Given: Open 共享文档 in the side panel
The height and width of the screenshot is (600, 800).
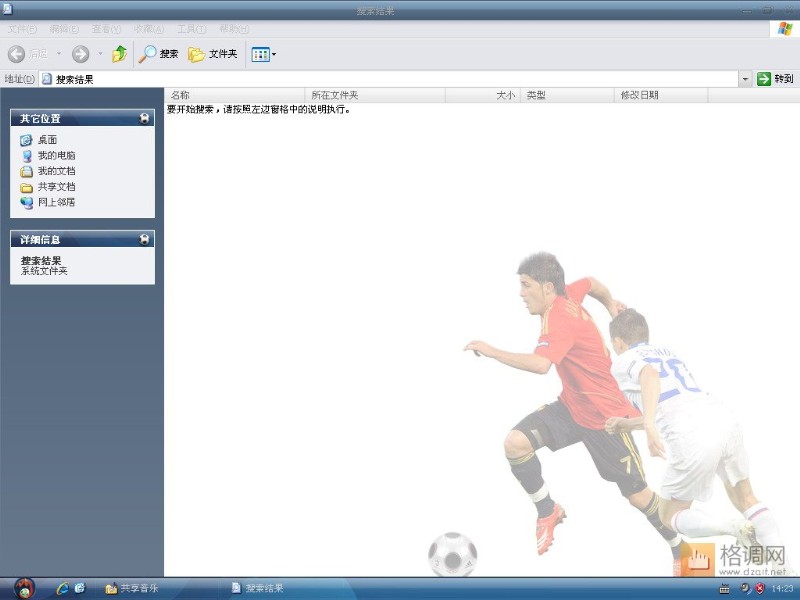Looking at the screenshot, I should [x=47, y=187].
